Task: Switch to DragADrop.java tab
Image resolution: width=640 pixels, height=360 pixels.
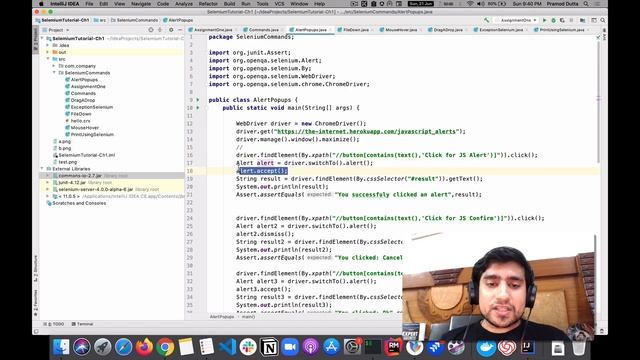Action: point(447,30)
